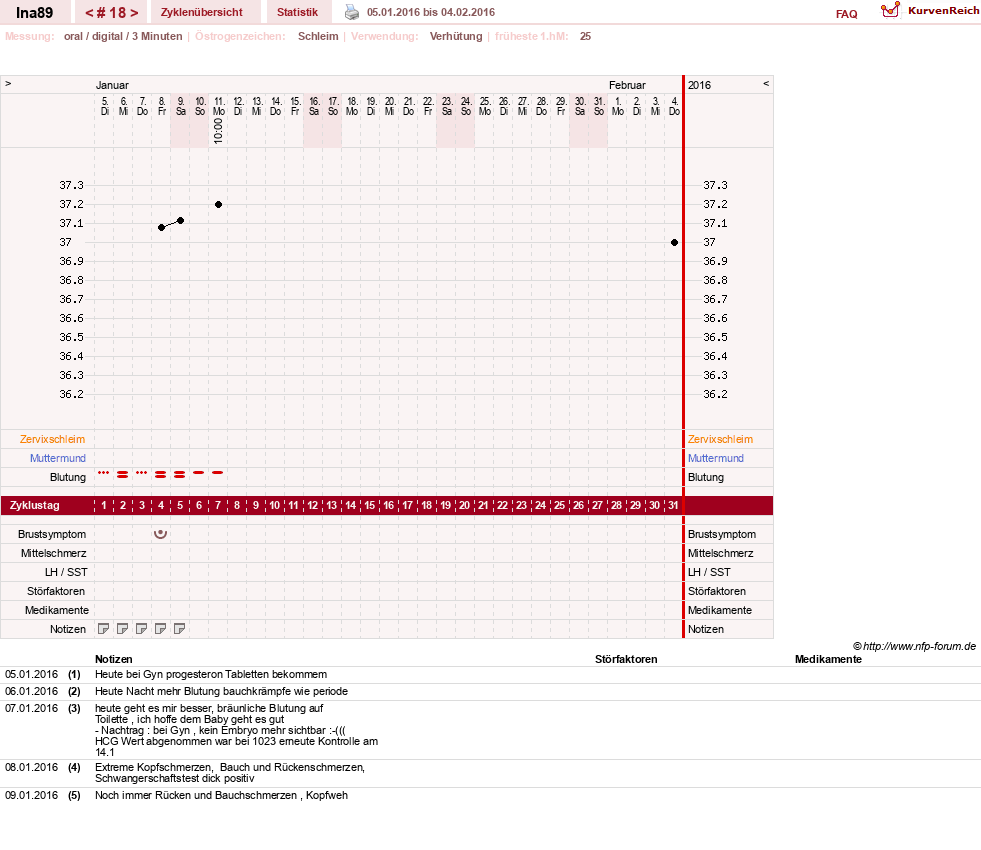
Task: Go to previous cycle using < arrow
Action: pyautogui.click(x=89, y=13)
